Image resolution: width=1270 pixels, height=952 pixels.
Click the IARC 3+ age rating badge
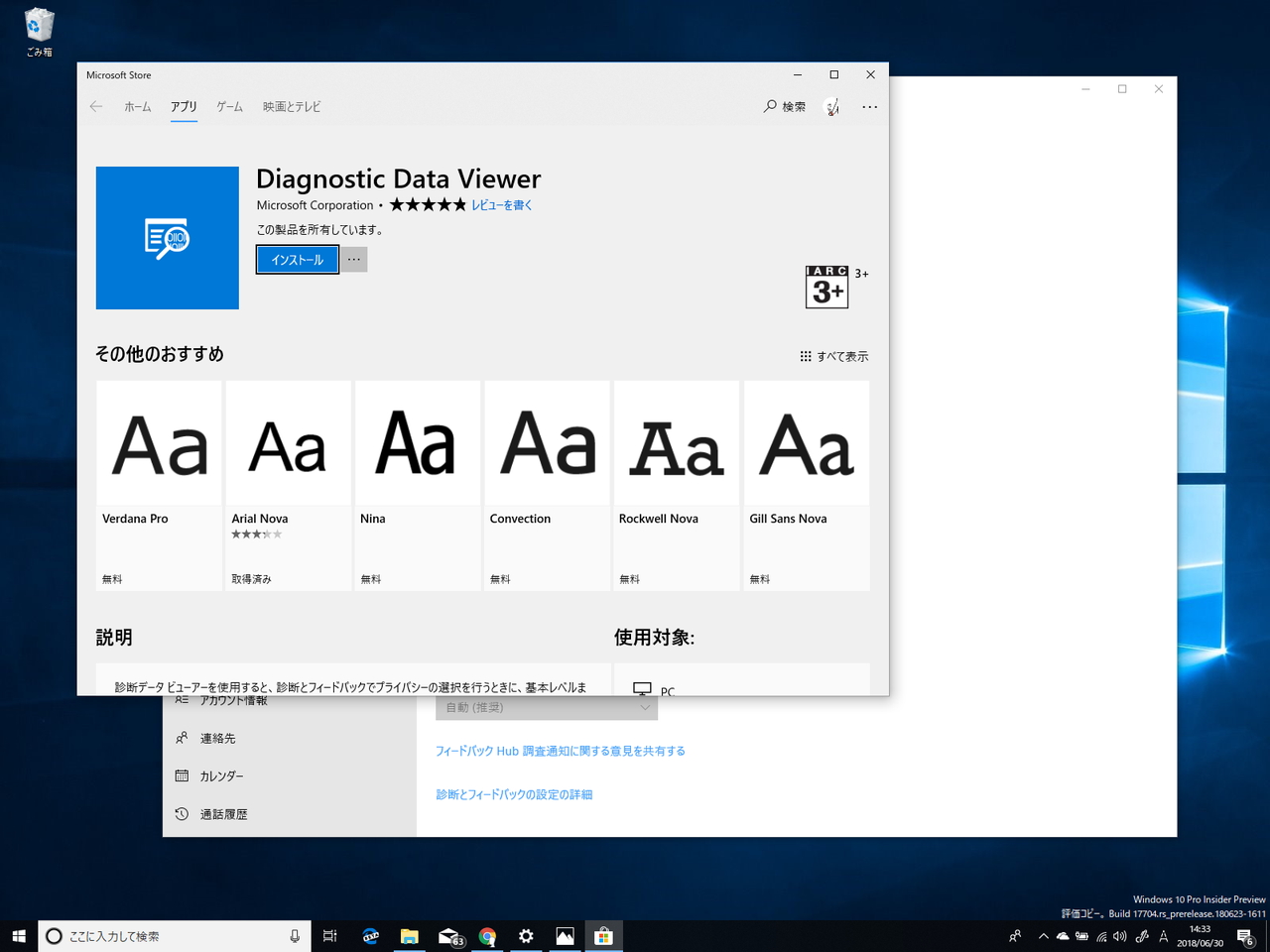[826, 287]
